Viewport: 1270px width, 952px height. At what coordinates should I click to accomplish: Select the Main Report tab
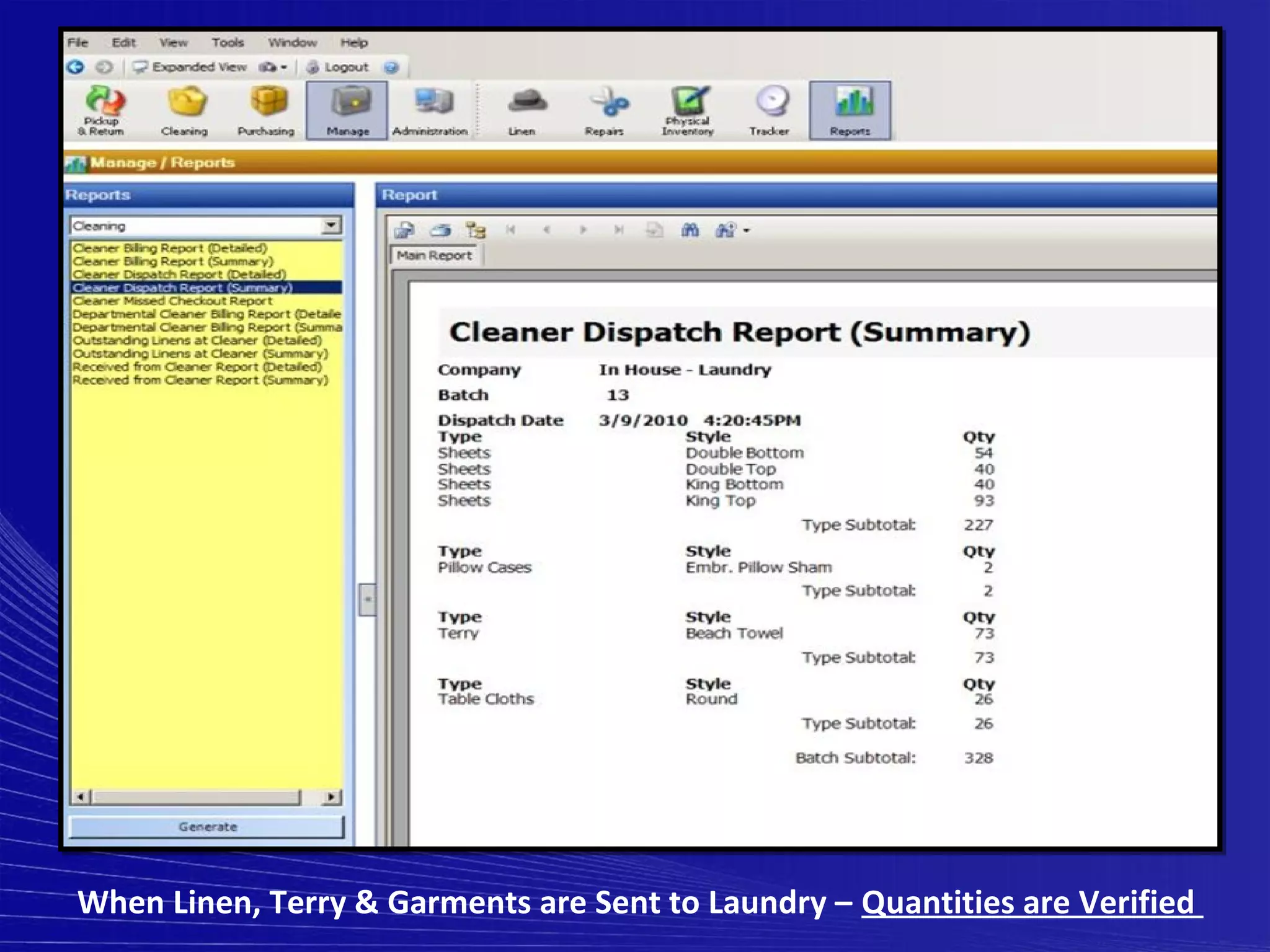[435, 255]
